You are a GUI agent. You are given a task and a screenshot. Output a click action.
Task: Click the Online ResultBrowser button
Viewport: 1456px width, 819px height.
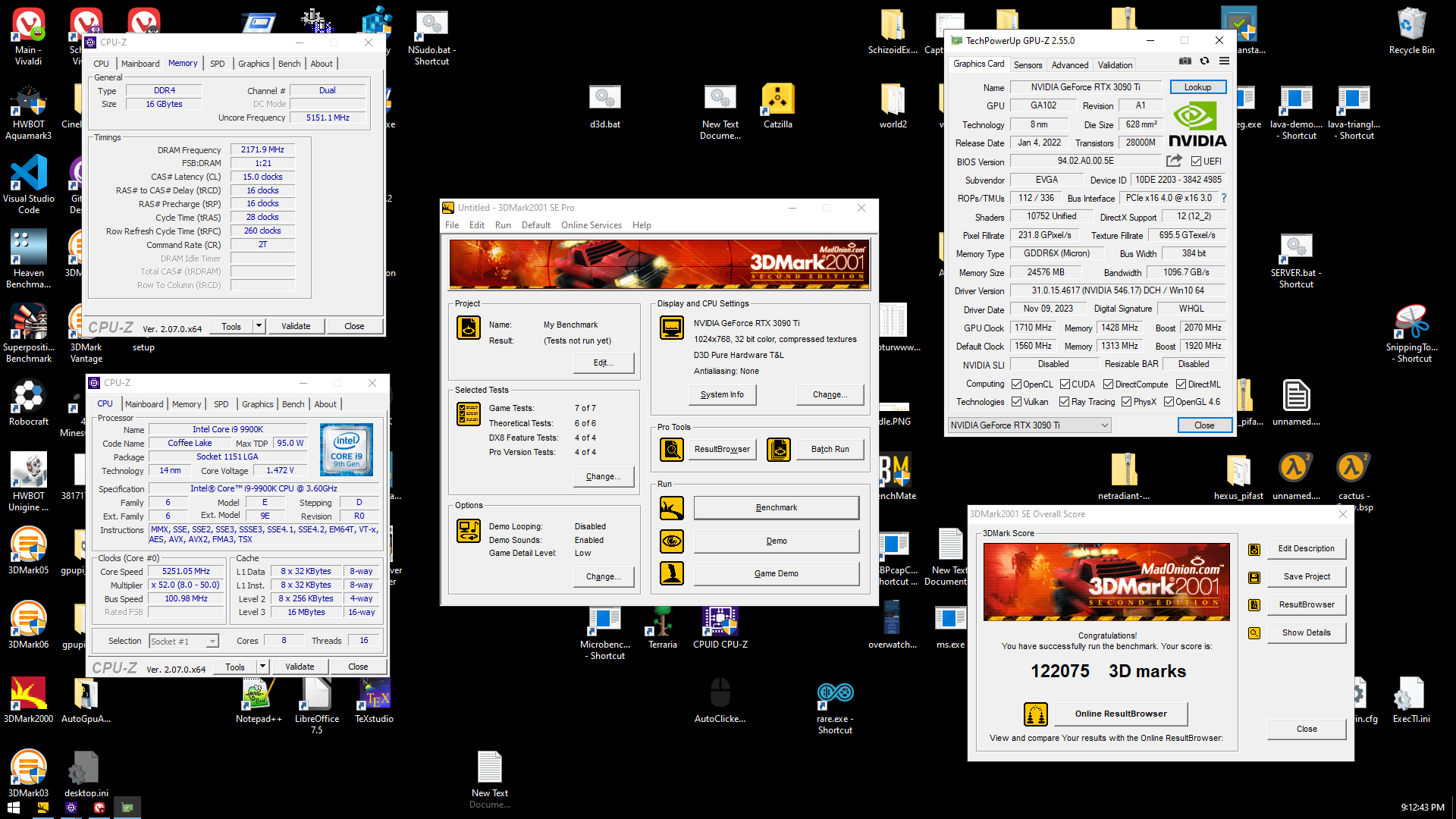(1121, 714)
